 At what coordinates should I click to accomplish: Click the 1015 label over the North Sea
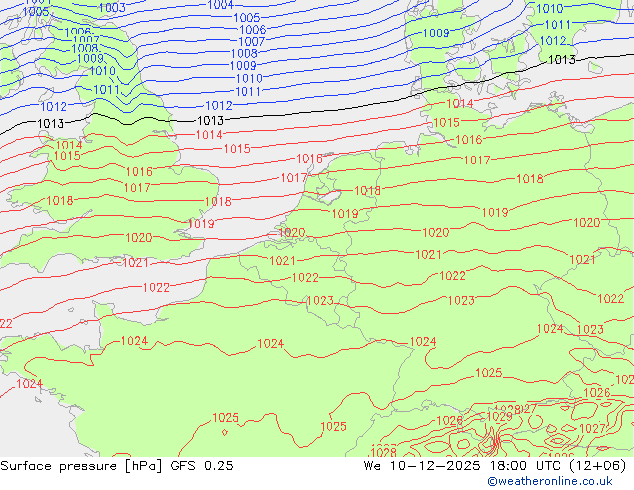(x=237, y=149)
